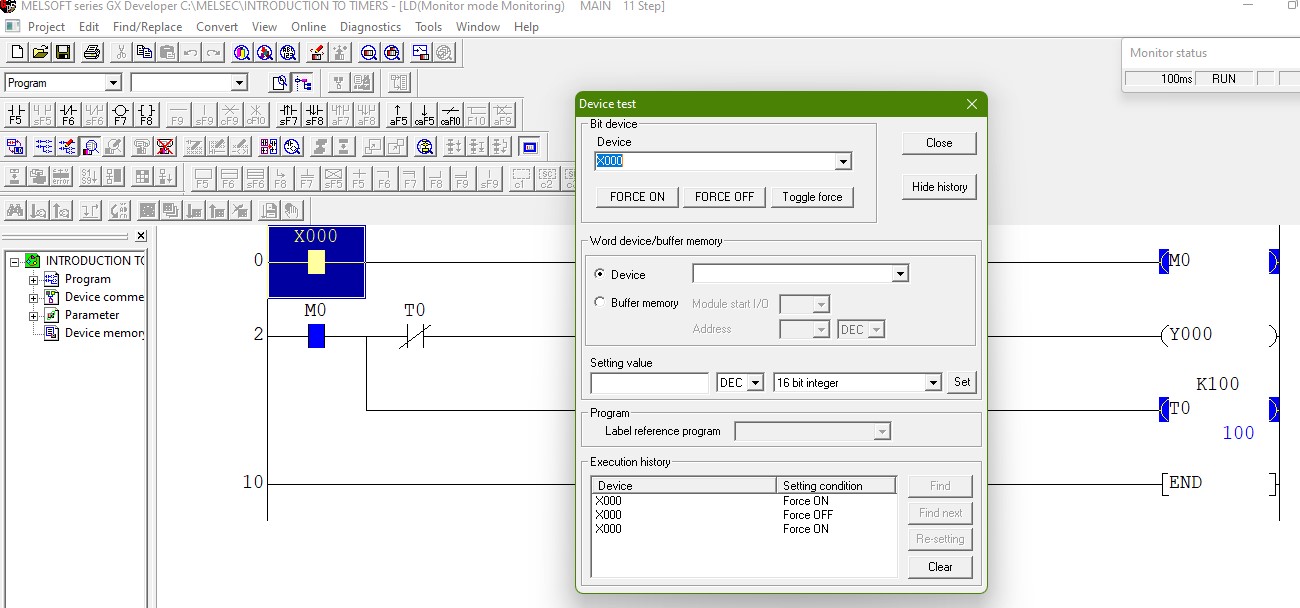The image size is (1300, 608).
Task: Open the Project menu
Action: pyautogui.click(x=47, y=27)
